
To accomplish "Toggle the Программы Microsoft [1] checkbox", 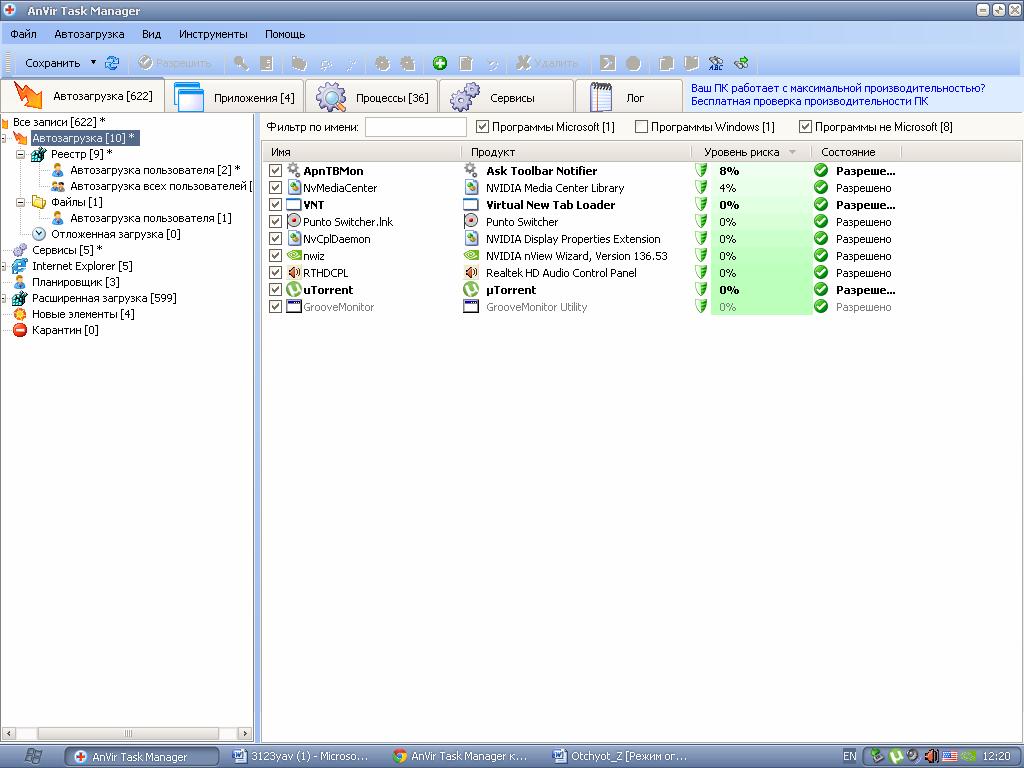I will pos(482,127).
